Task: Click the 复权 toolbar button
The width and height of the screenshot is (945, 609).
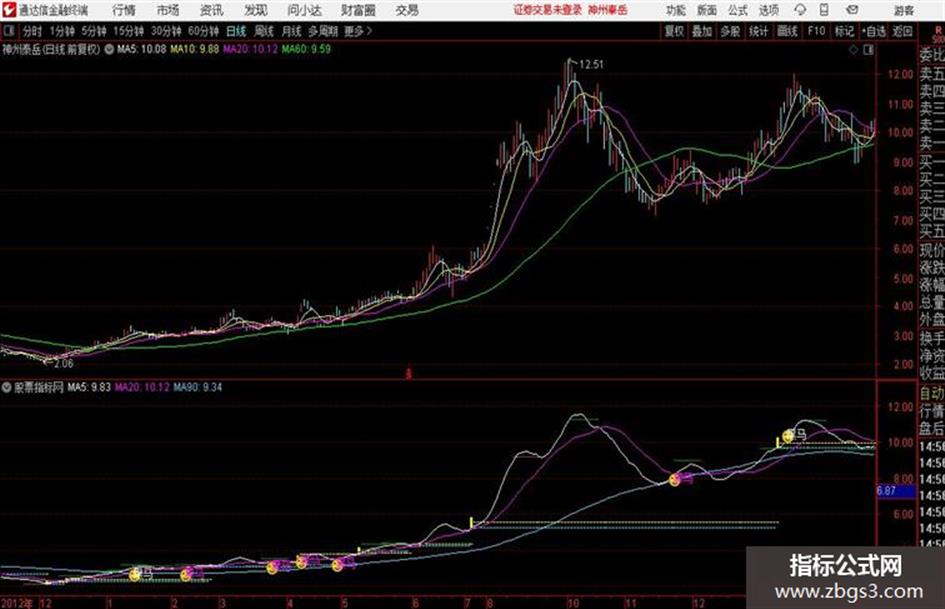Action: [674, 31]
